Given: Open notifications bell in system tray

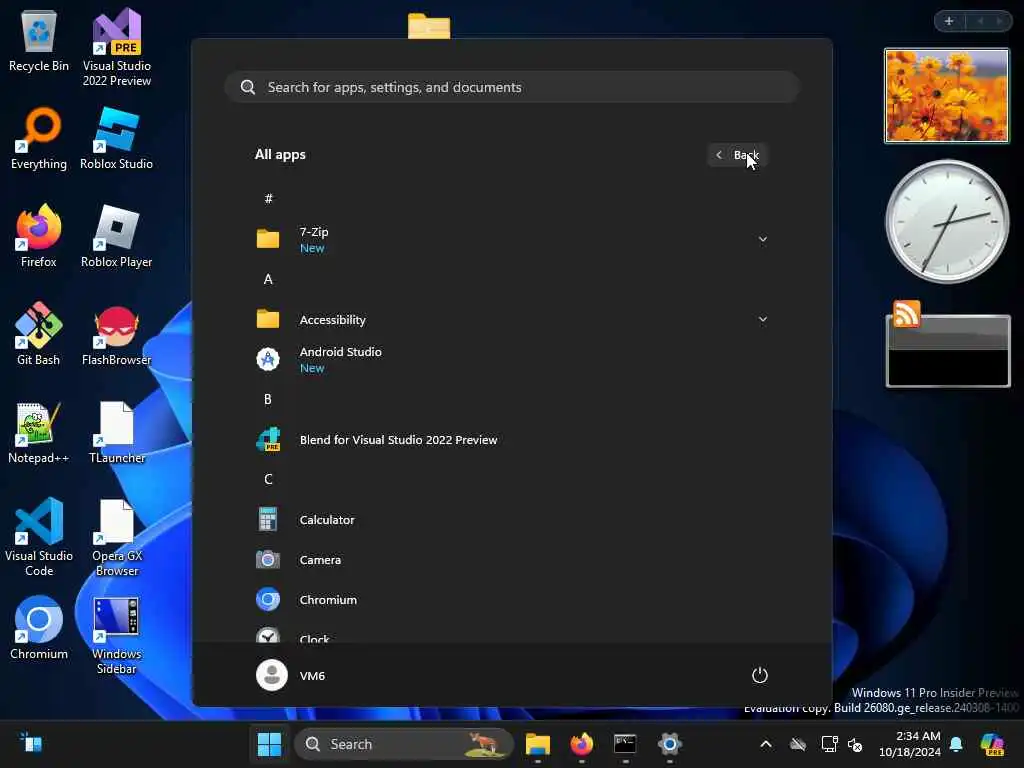Looking at the screenshot, I should [956, 744].
